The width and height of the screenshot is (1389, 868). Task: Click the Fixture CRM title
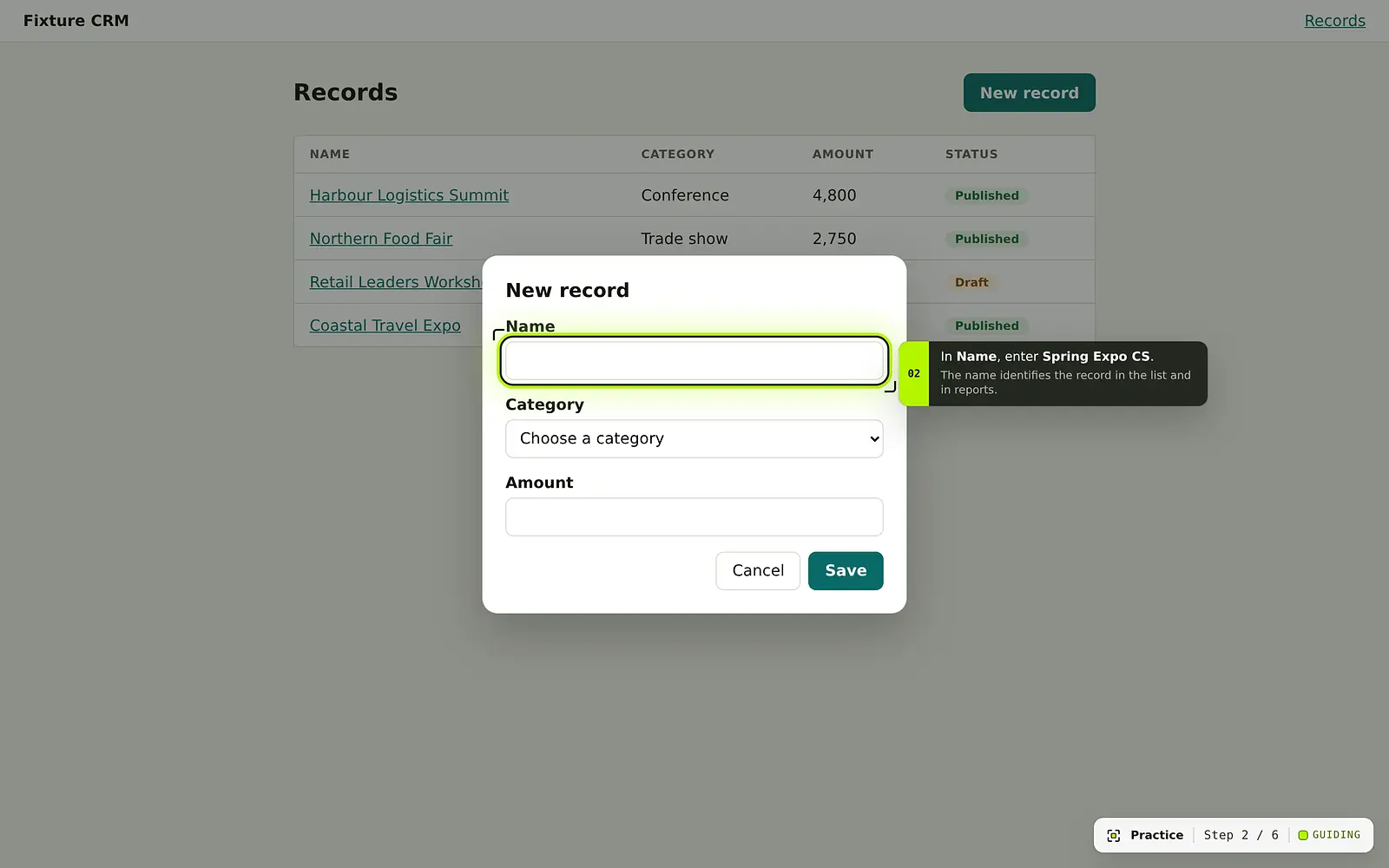pos(76,21)
